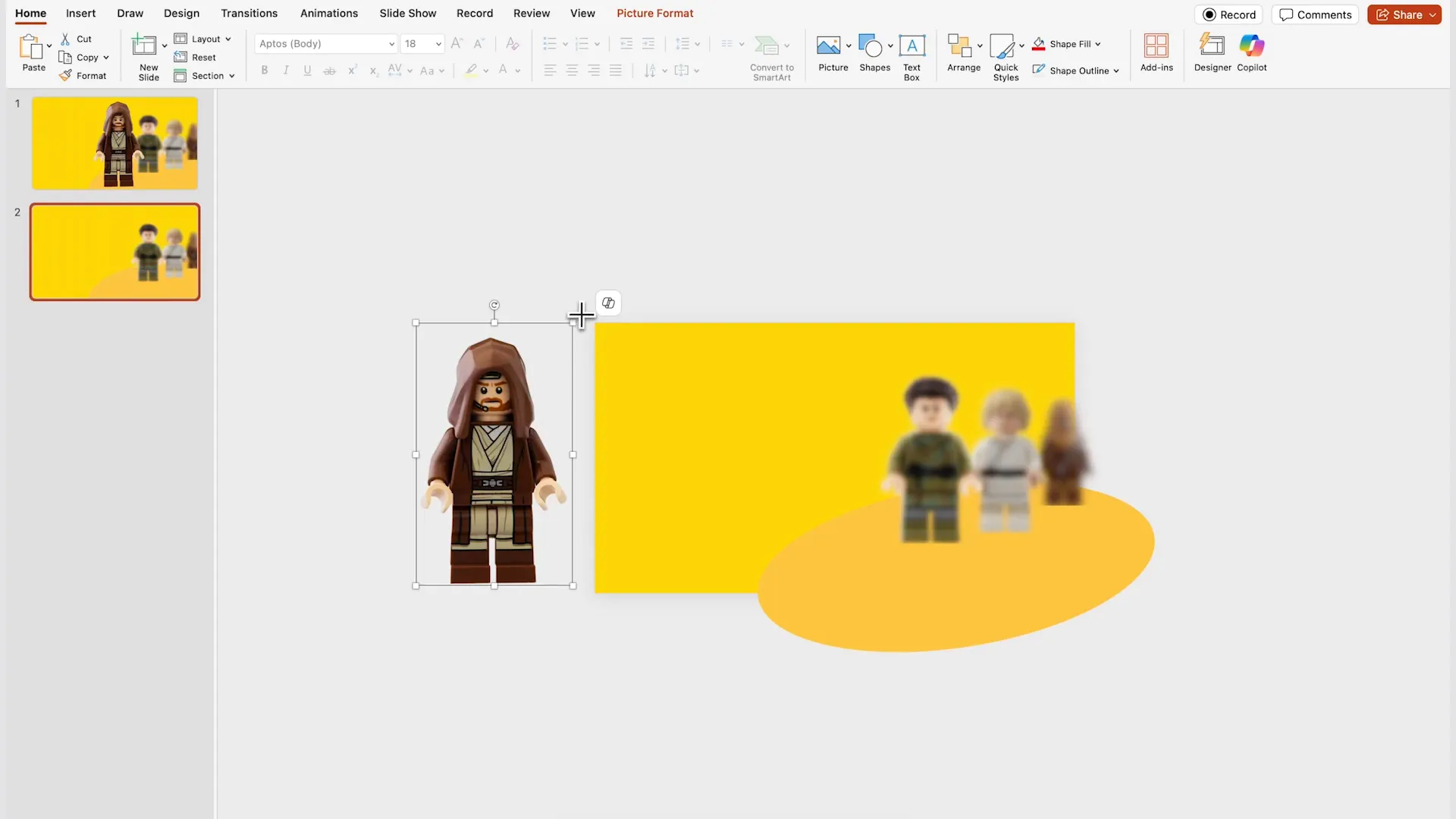Click the Format painter brush icon

(66, 75)
